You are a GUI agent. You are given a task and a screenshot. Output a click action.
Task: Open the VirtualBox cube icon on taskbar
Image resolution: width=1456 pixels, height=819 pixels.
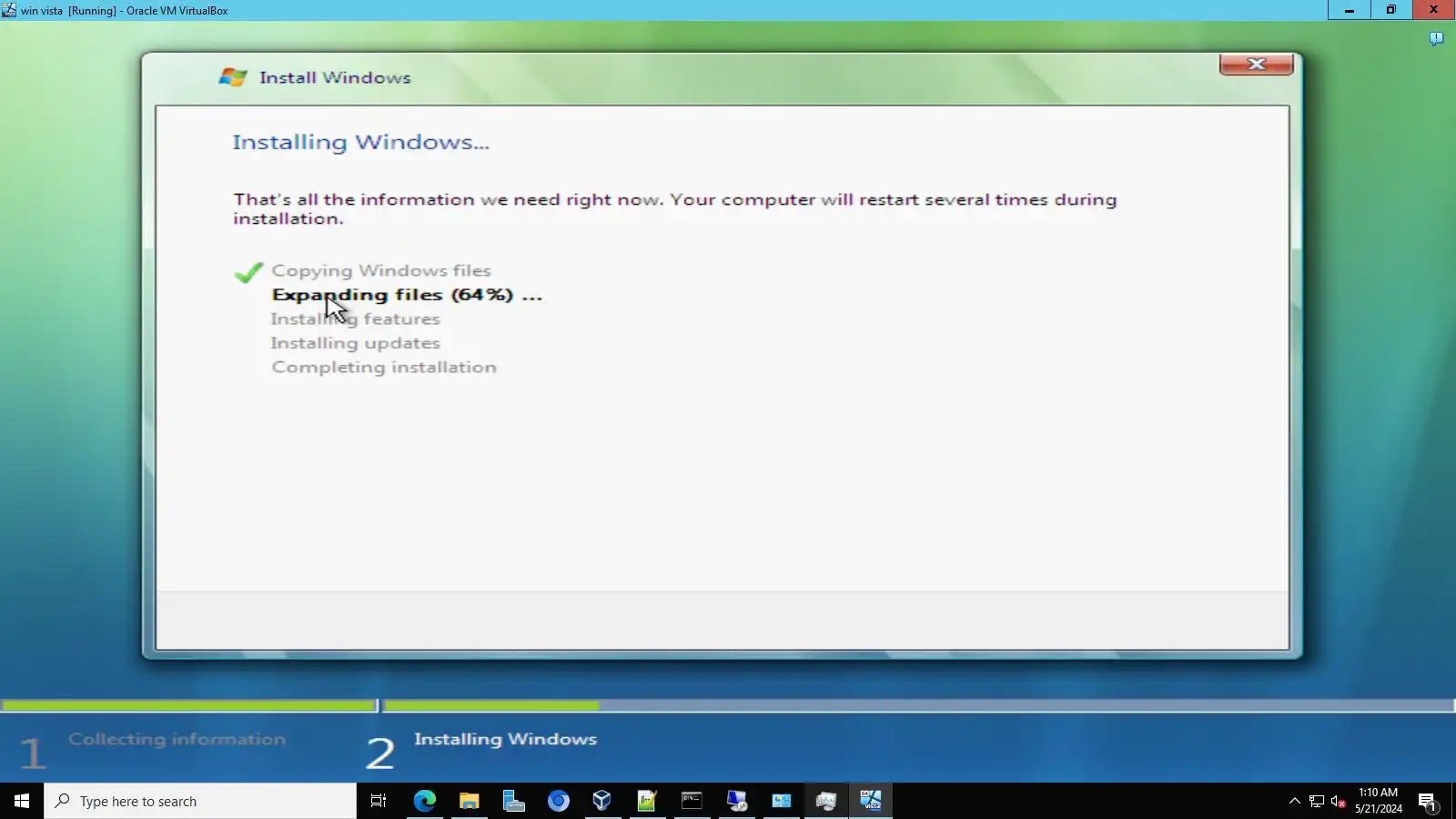(x=602, y=801)
